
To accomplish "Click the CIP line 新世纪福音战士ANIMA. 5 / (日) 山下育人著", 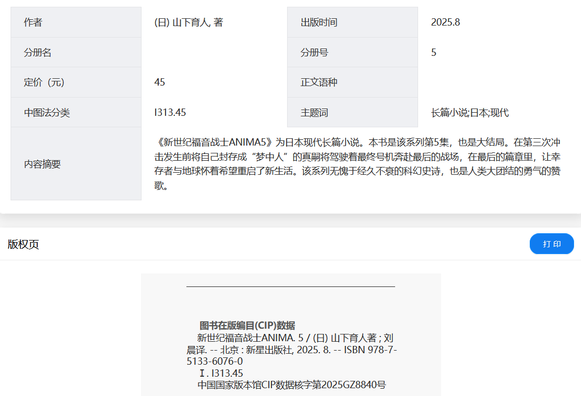I will tap(287, 337).
